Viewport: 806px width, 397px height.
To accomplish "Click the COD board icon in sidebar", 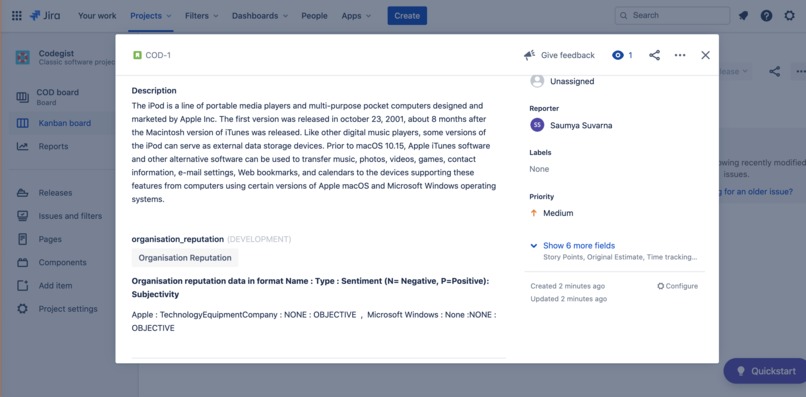I will pyautogui.click(x=23, y=97).
